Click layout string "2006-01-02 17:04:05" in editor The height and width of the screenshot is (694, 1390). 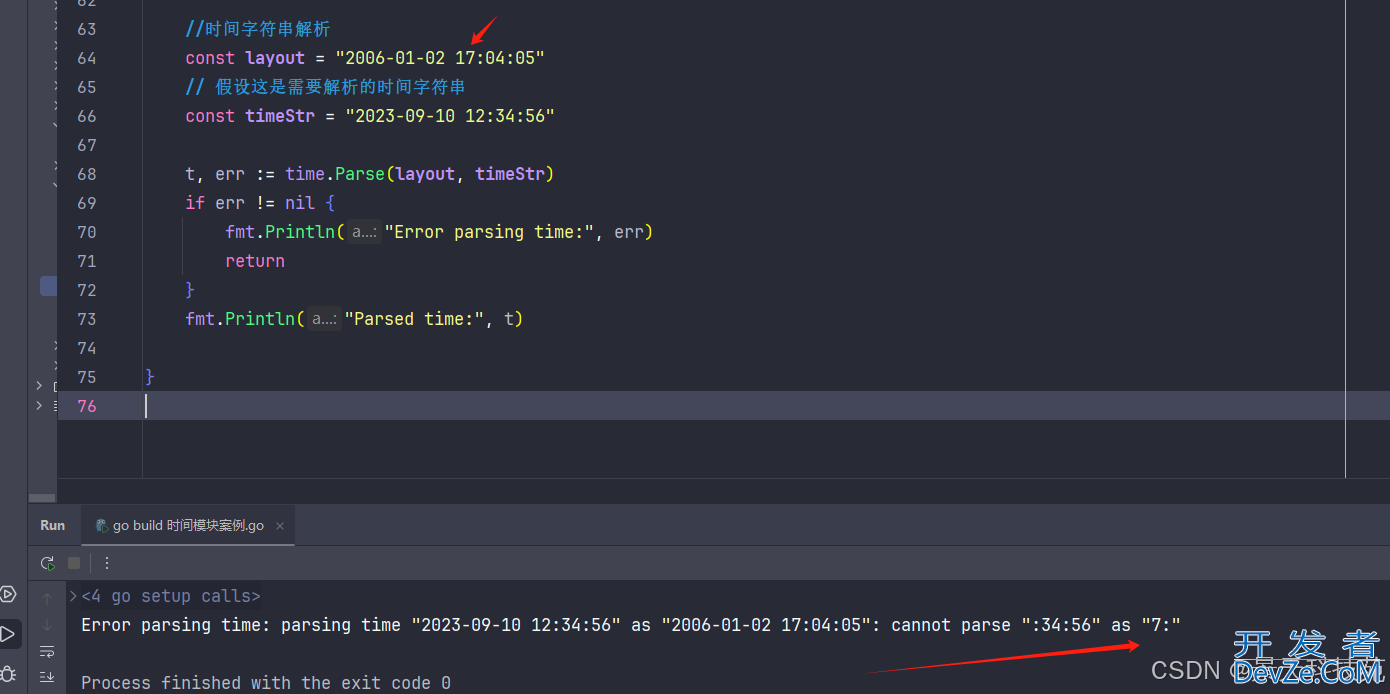440,58
